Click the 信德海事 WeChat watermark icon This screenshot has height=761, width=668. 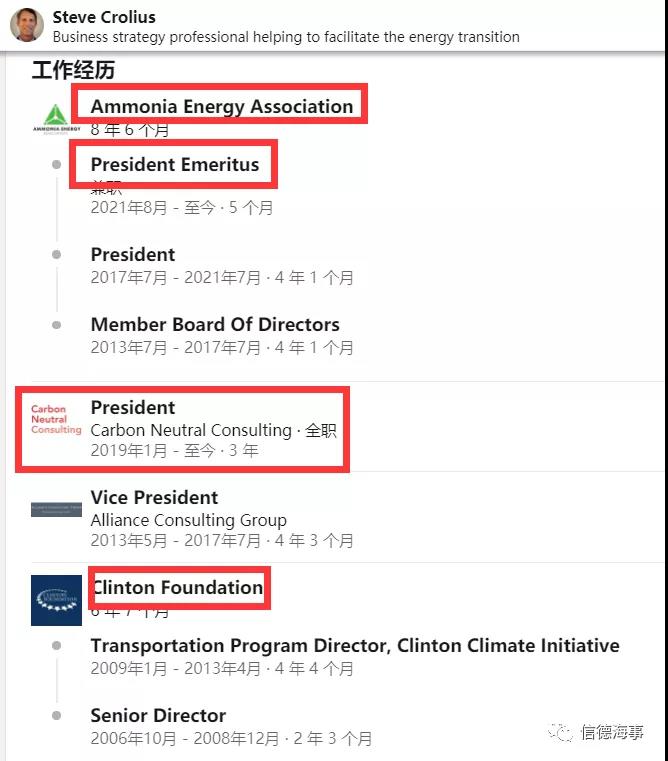click(561, 733)
